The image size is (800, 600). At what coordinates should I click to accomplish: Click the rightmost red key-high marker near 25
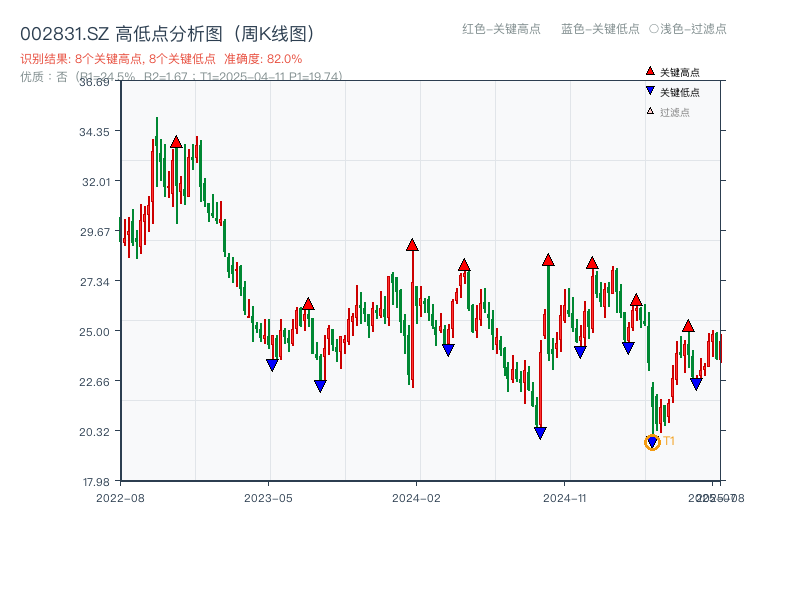coord(689,325)
